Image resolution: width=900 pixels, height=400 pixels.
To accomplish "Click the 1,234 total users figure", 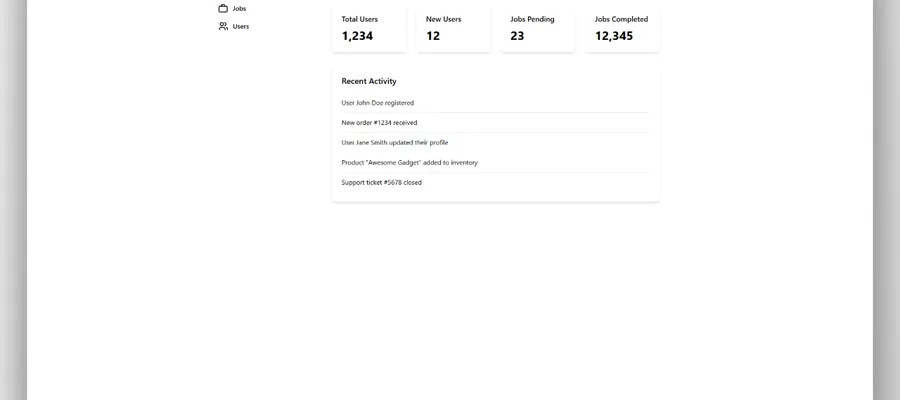I will coord(357,36).
